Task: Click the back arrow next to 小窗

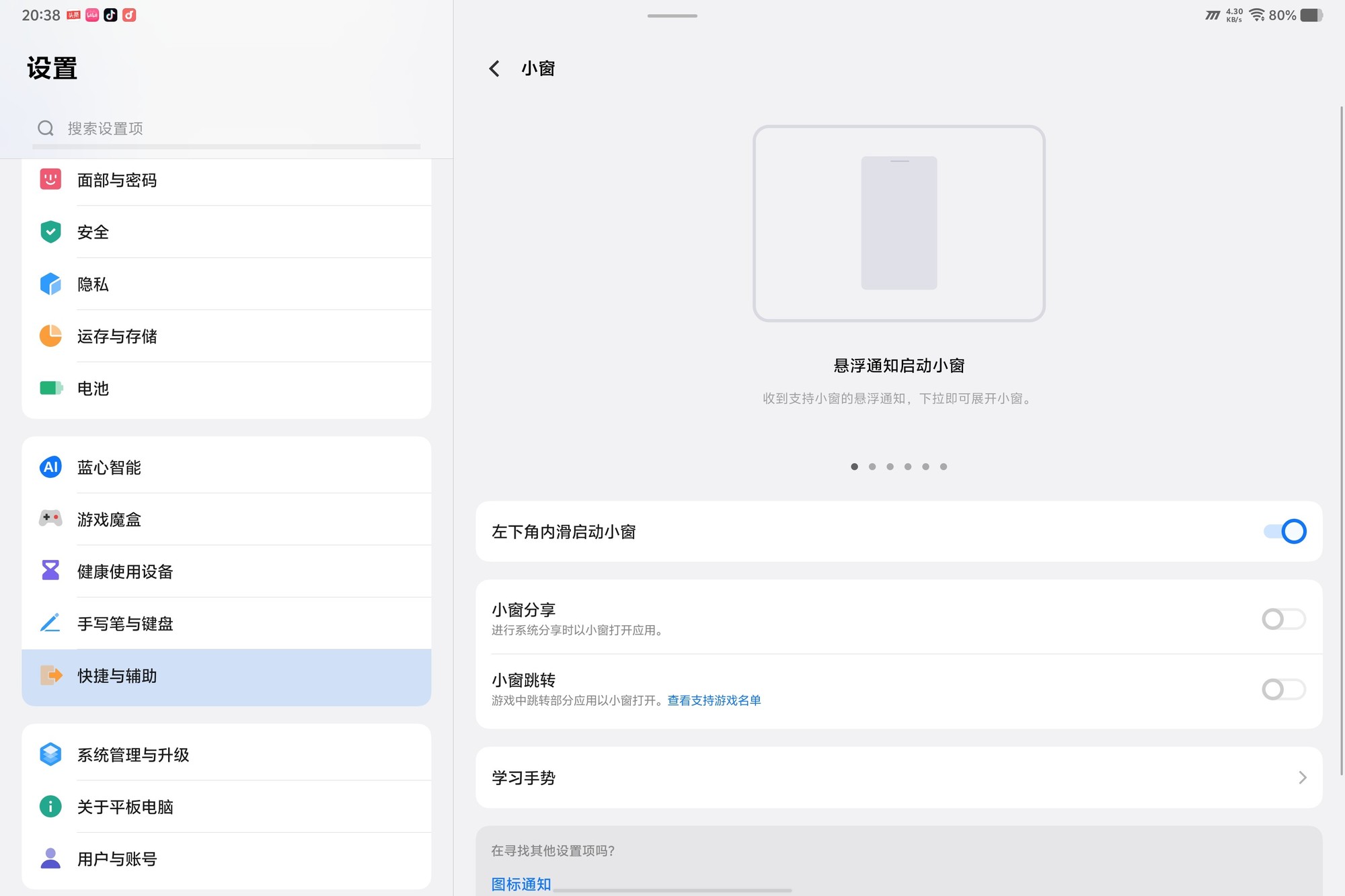Action: 494,68
